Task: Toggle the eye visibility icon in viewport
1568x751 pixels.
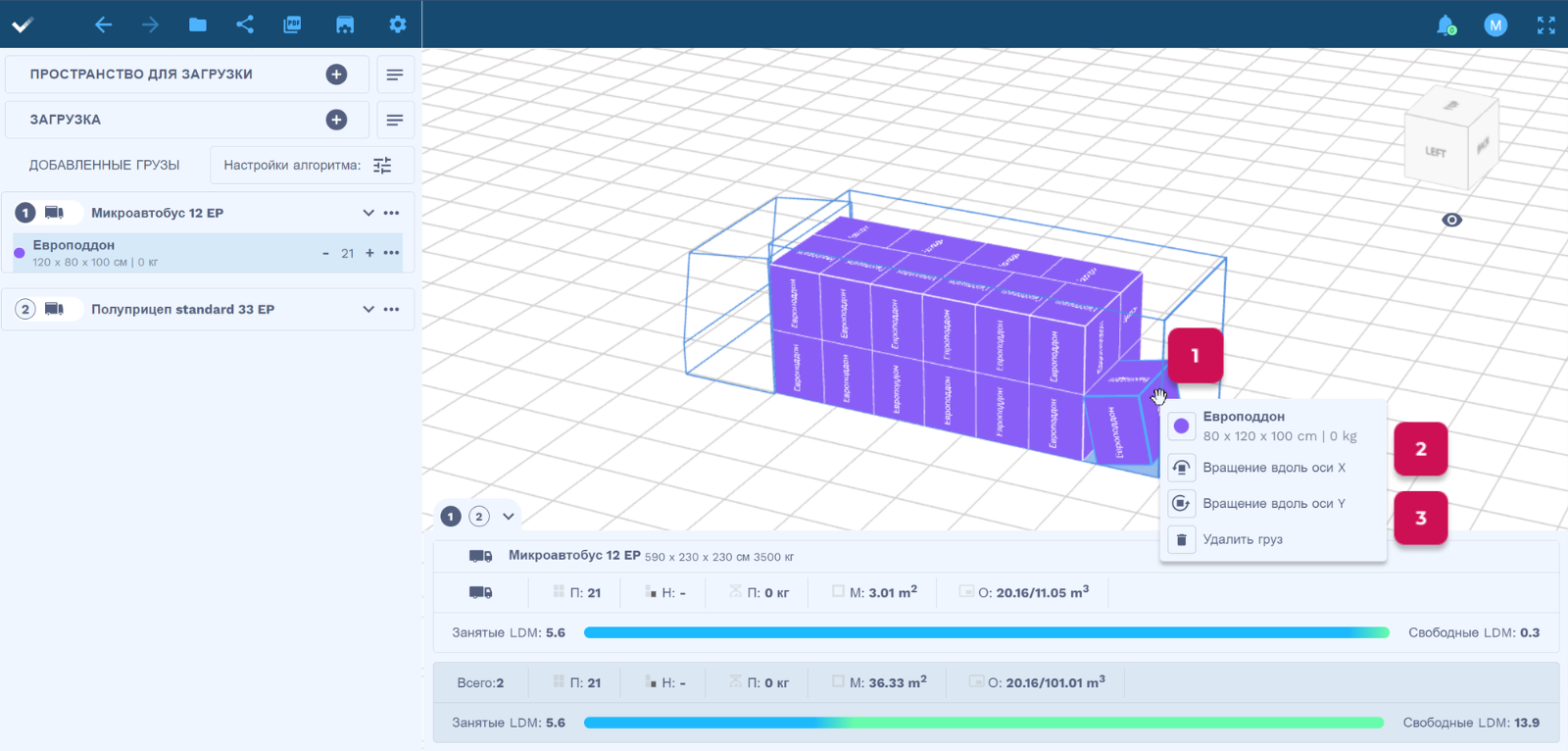Action: point(1451,220)
